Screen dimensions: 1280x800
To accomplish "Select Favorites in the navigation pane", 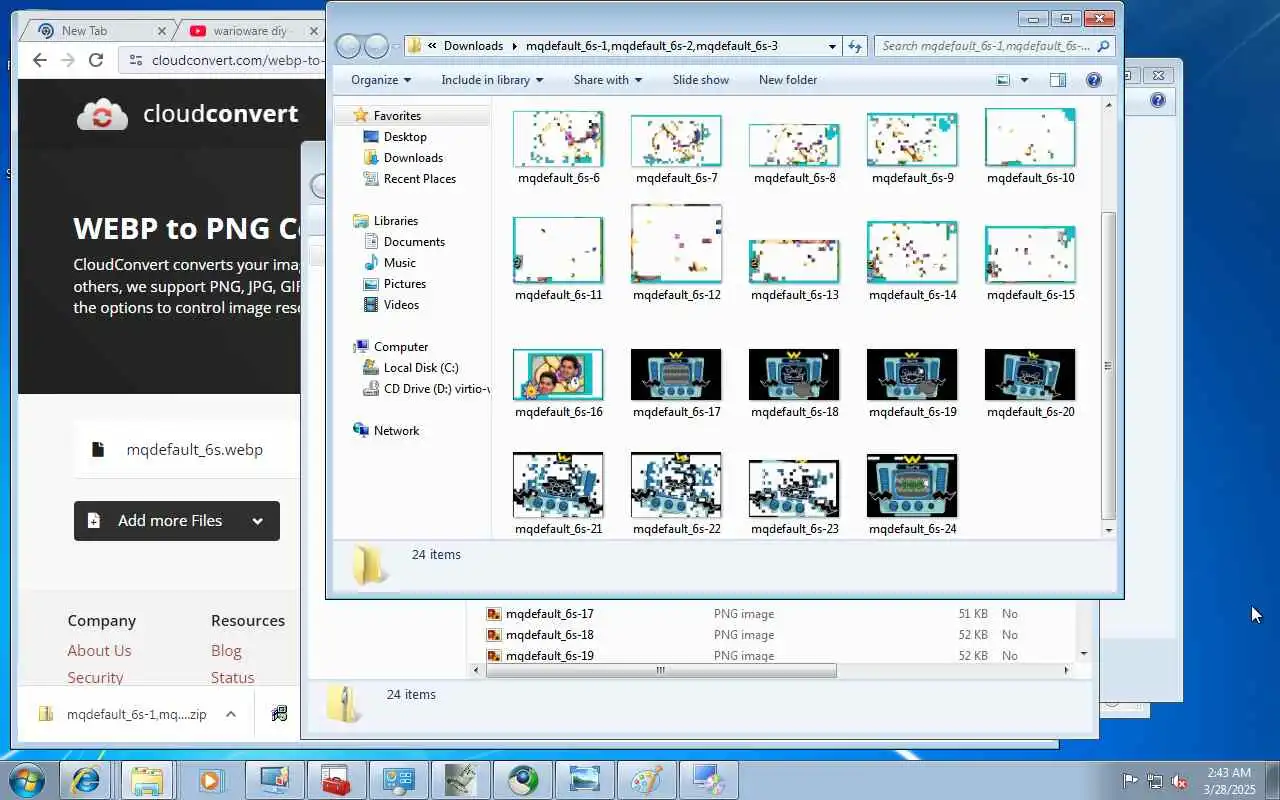I will tap(397, 116).
